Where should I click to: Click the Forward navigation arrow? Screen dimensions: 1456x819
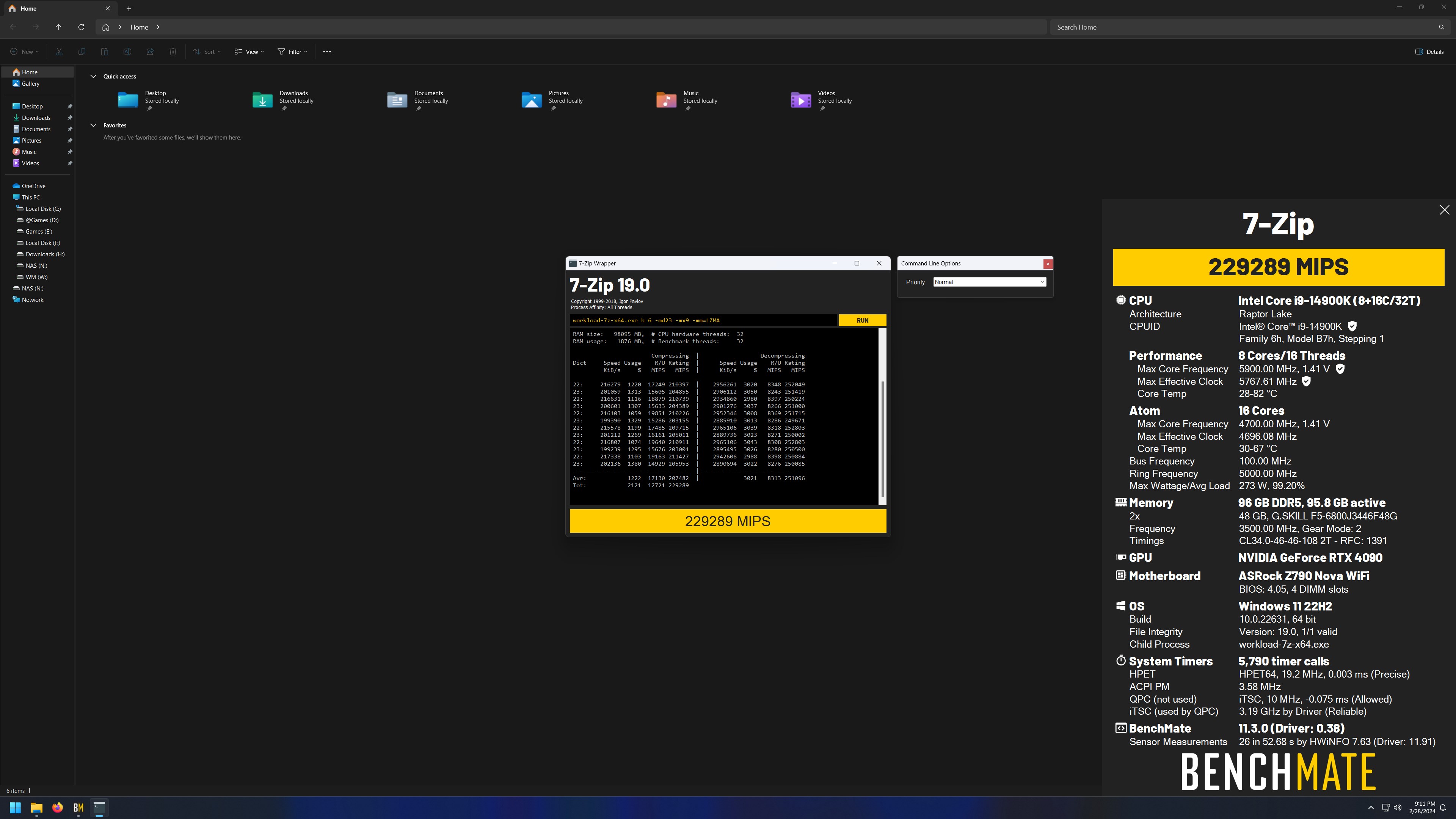coord(36,27)
